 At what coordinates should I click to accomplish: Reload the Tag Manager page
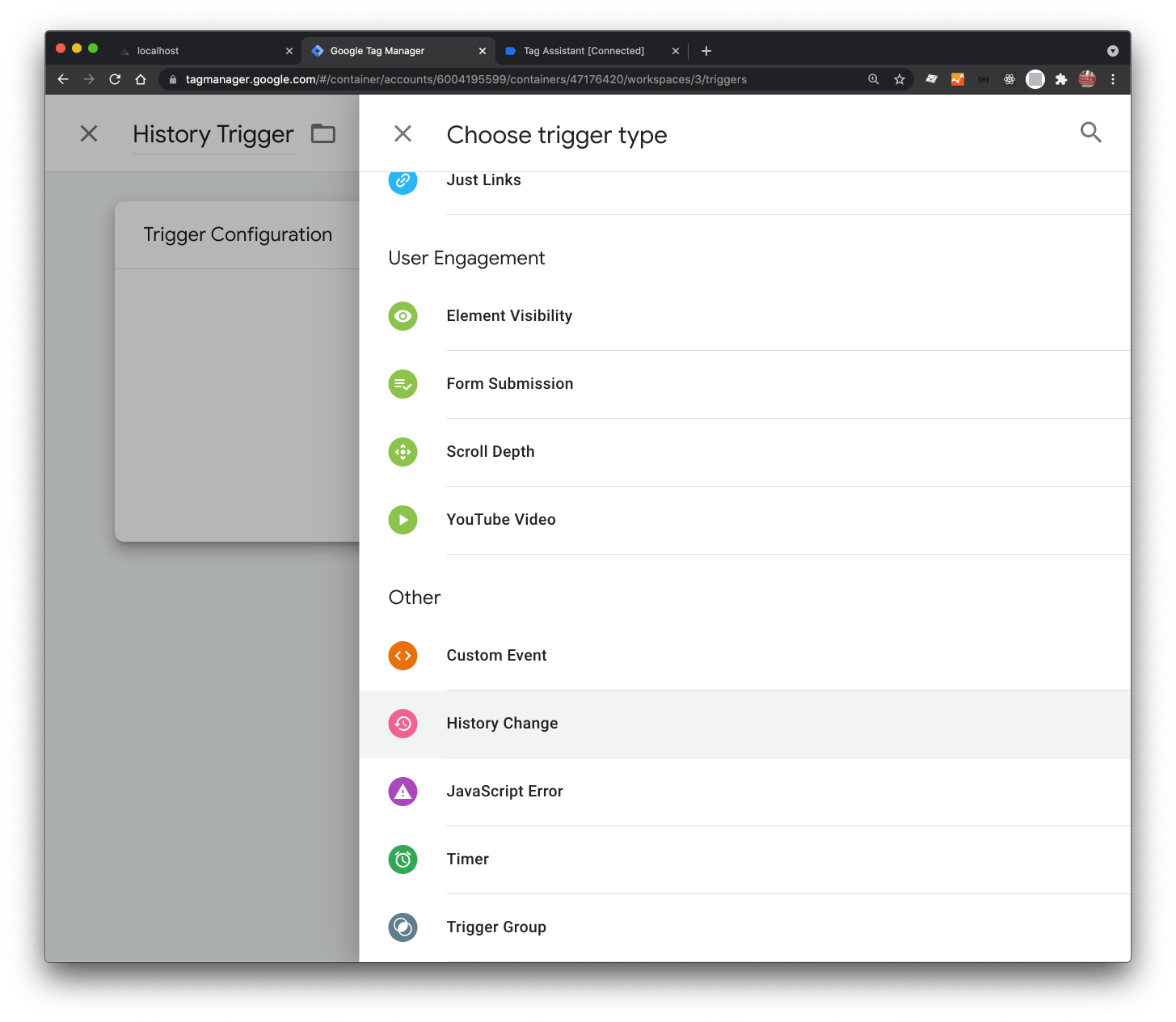click(114, 79)
